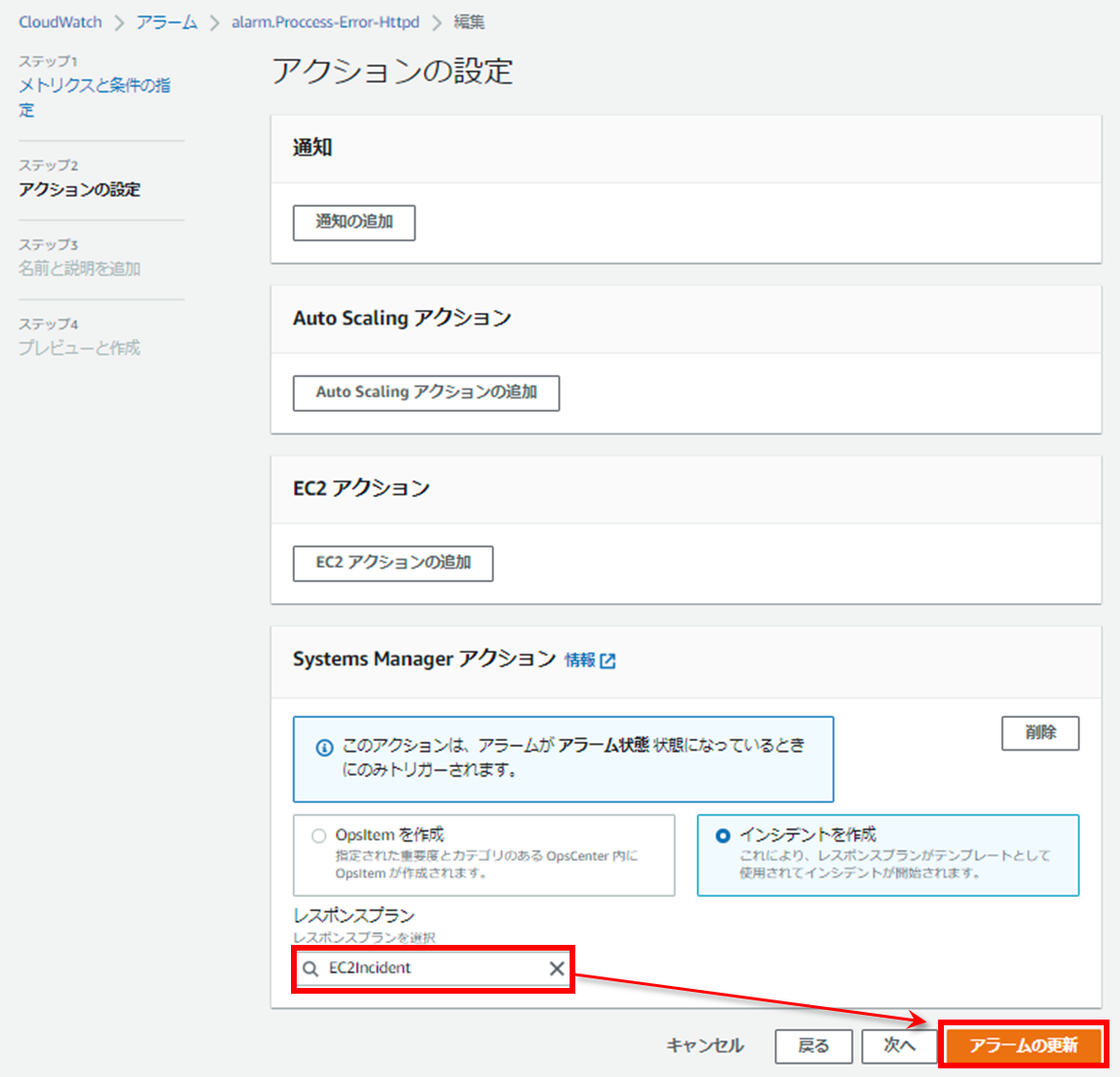
Task: Click the EC2 アクション section heading
Action: point(362,488)
